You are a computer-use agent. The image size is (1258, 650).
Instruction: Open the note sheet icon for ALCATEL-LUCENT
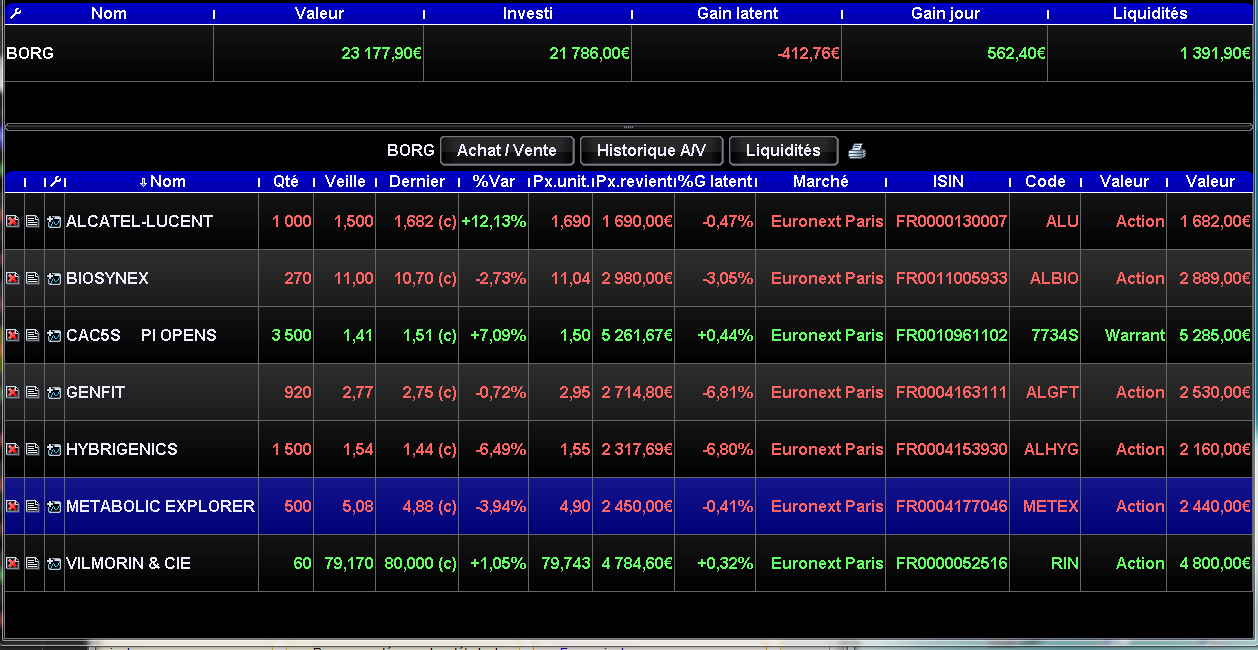point(33,221)
